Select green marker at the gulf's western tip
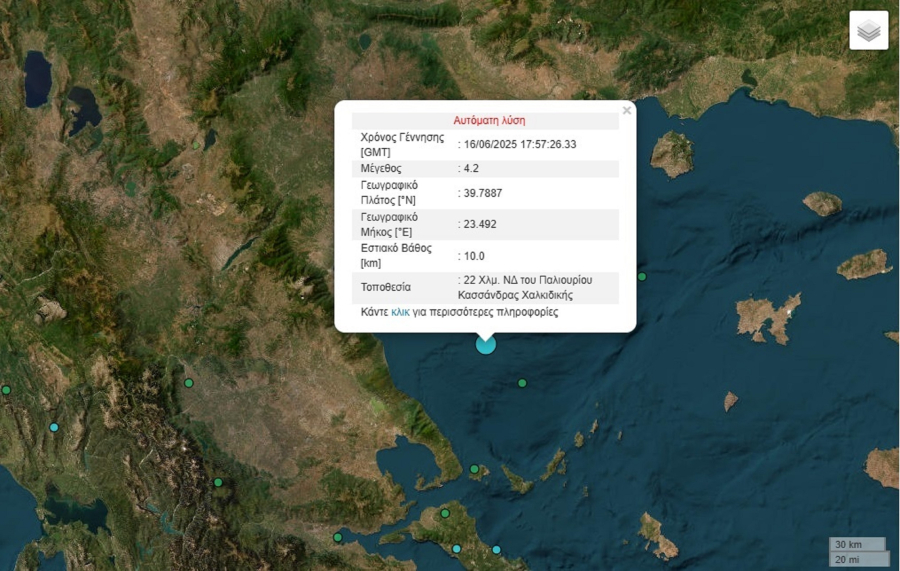The image size is (900, 571). (x=338, y=537)
